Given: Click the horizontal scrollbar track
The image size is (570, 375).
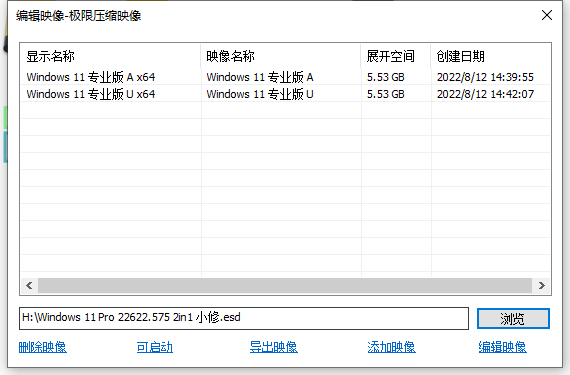Looking at the screenshot, I should click(285, 286).
